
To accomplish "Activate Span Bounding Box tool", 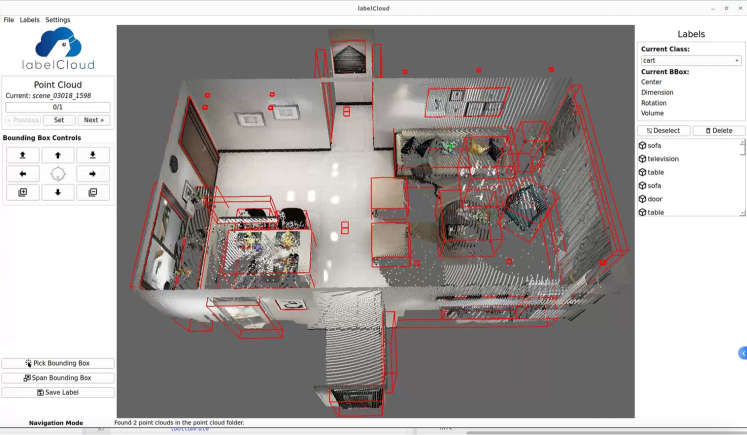I will pos(58,378).
